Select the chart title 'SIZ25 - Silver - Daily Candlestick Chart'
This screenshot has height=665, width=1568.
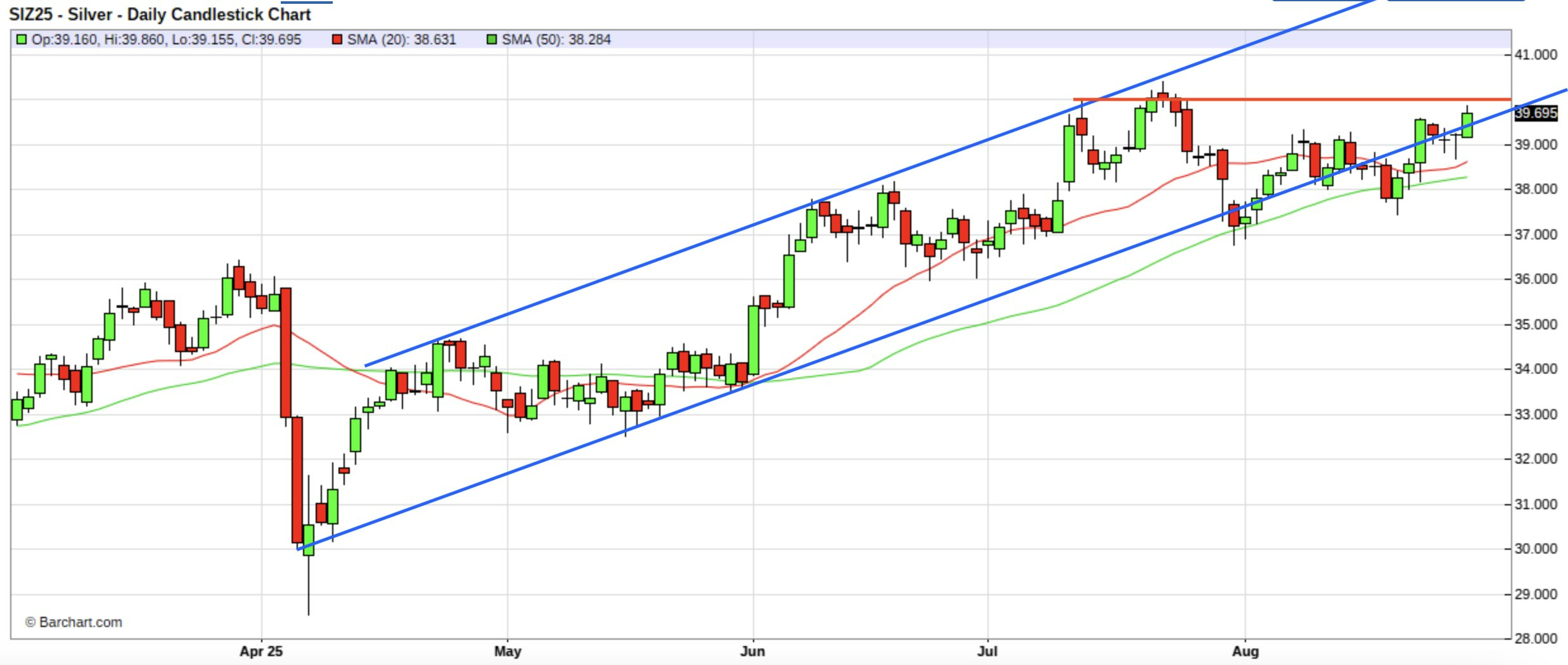pos(160,14)
